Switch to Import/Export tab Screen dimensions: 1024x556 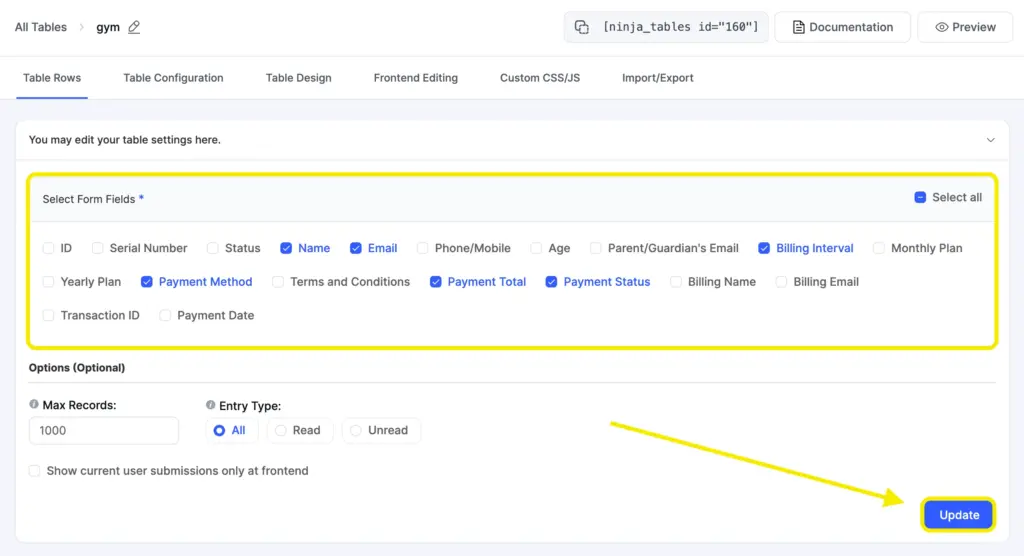pos(658,78)
